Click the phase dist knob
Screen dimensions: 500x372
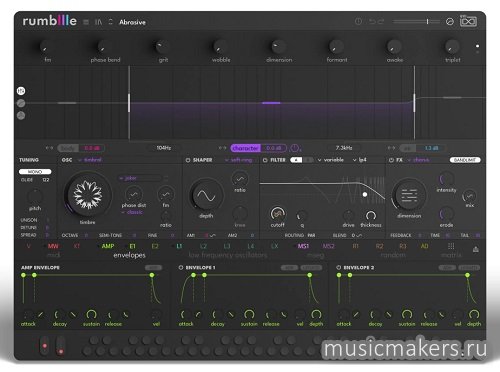134,194
